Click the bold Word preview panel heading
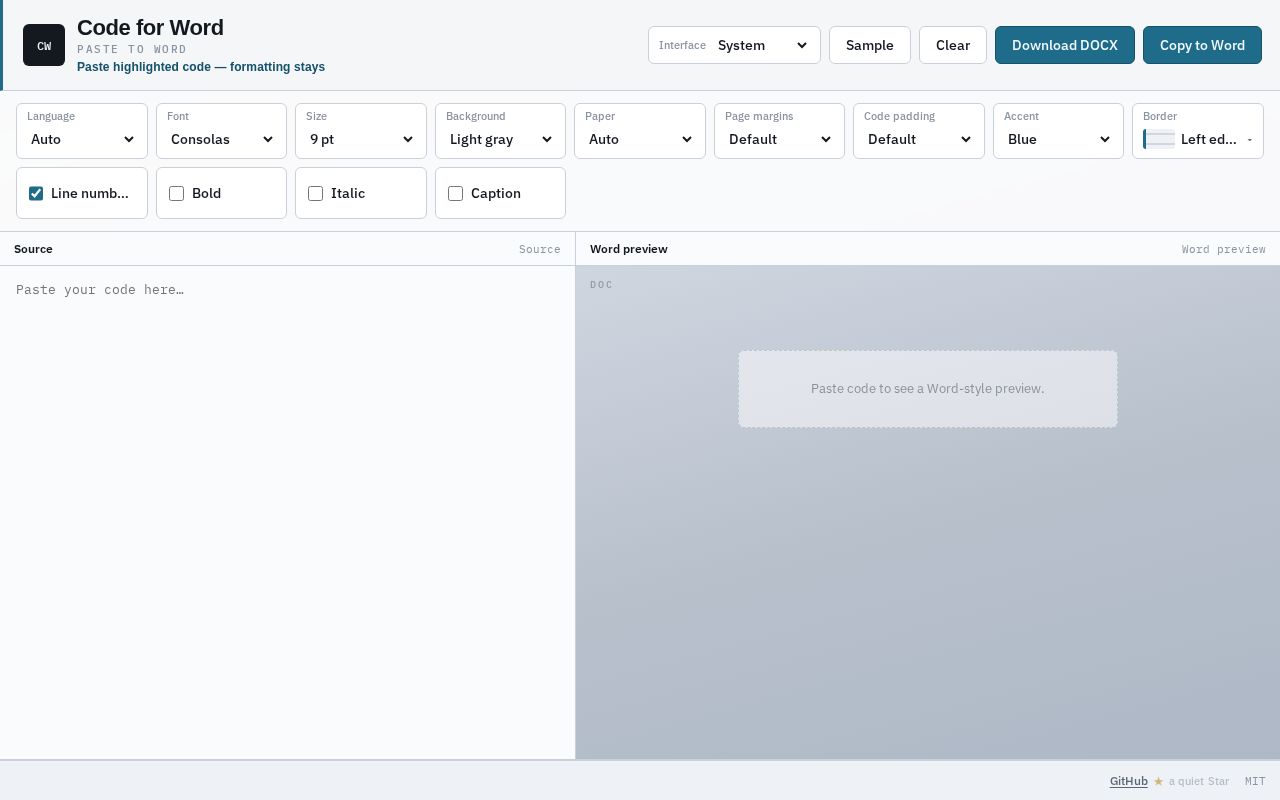 click(629, 249)
